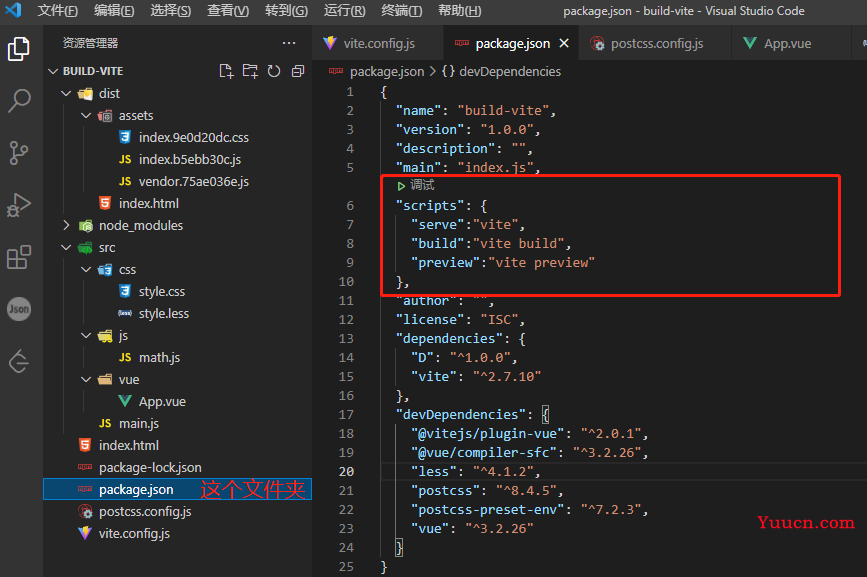Collapse the assets folder

coord(86,116)
